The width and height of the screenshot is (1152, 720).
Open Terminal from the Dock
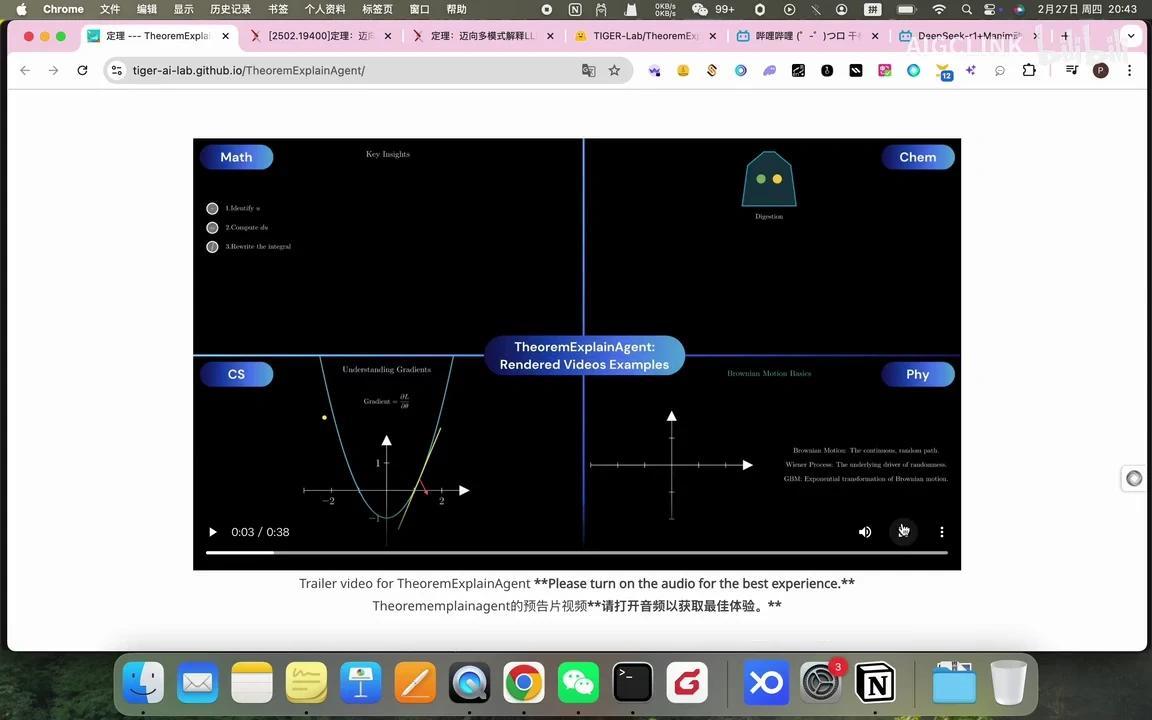[x=633, y=683]
